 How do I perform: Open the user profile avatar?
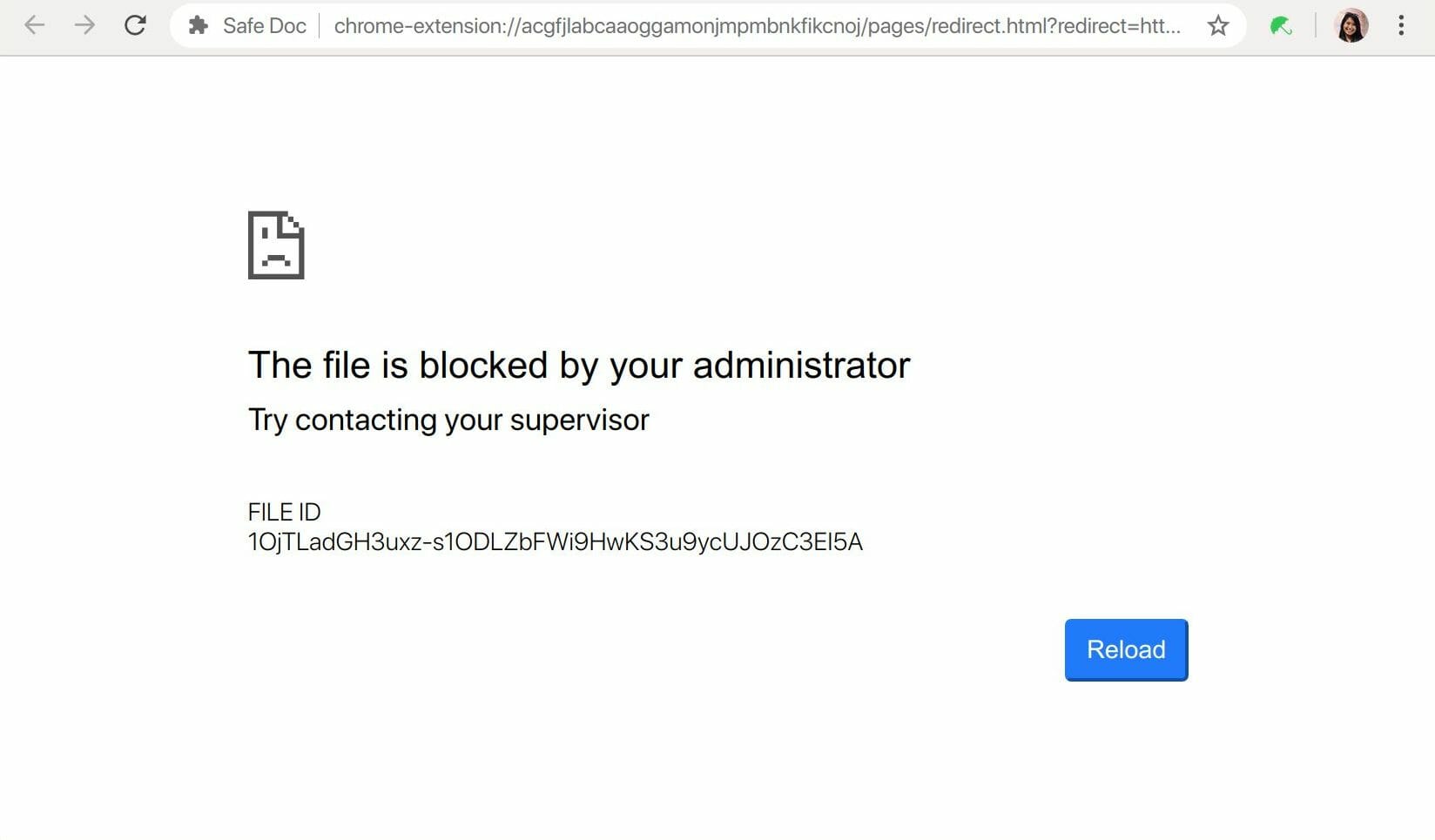[1351, 25]
